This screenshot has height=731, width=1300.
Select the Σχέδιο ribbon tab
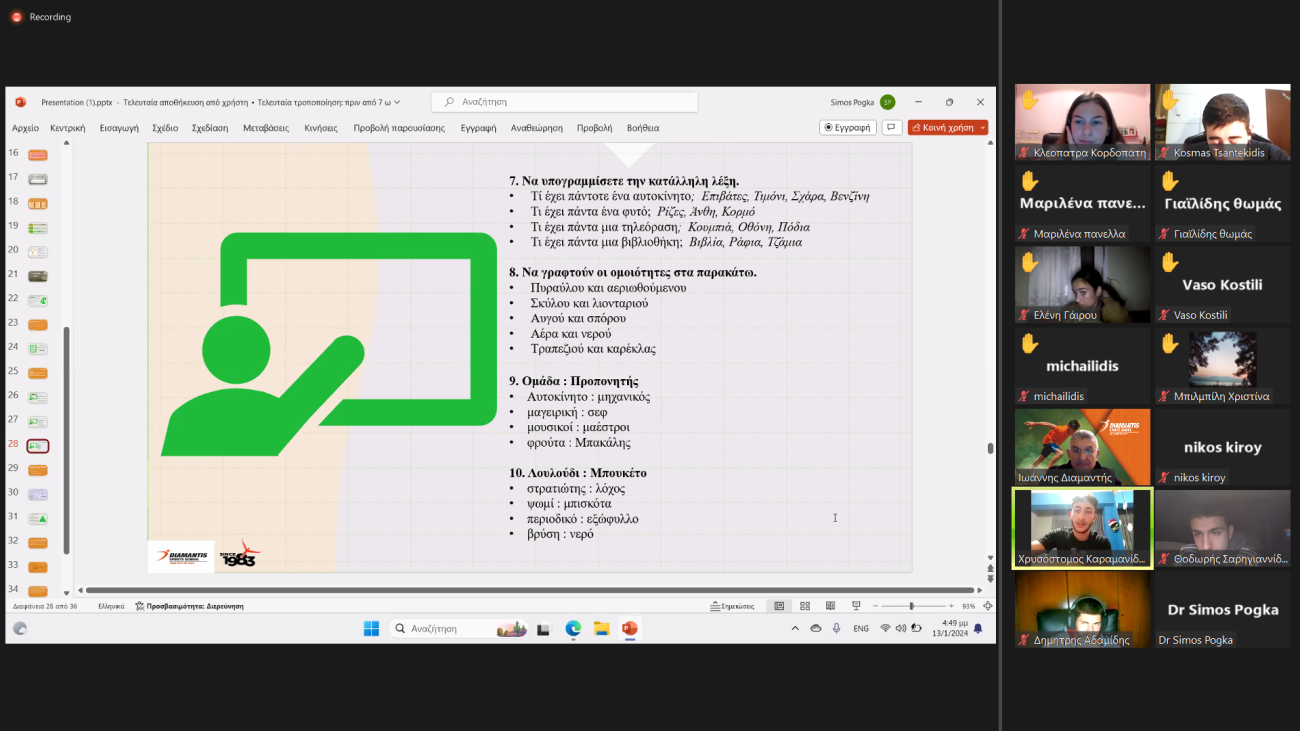(165, 128)
